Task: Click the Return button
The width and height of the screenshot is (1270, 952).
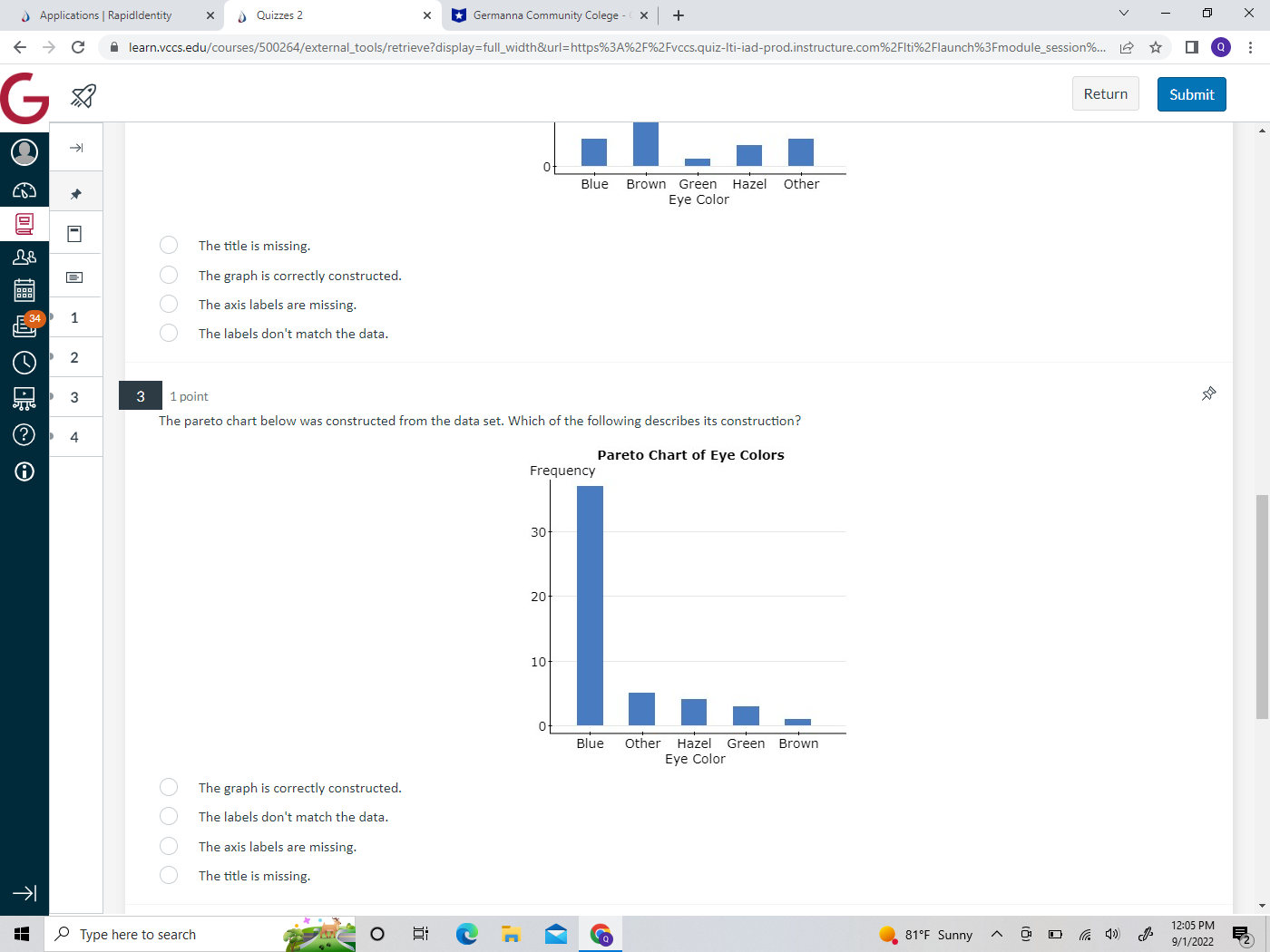Action: [1105, 94]
